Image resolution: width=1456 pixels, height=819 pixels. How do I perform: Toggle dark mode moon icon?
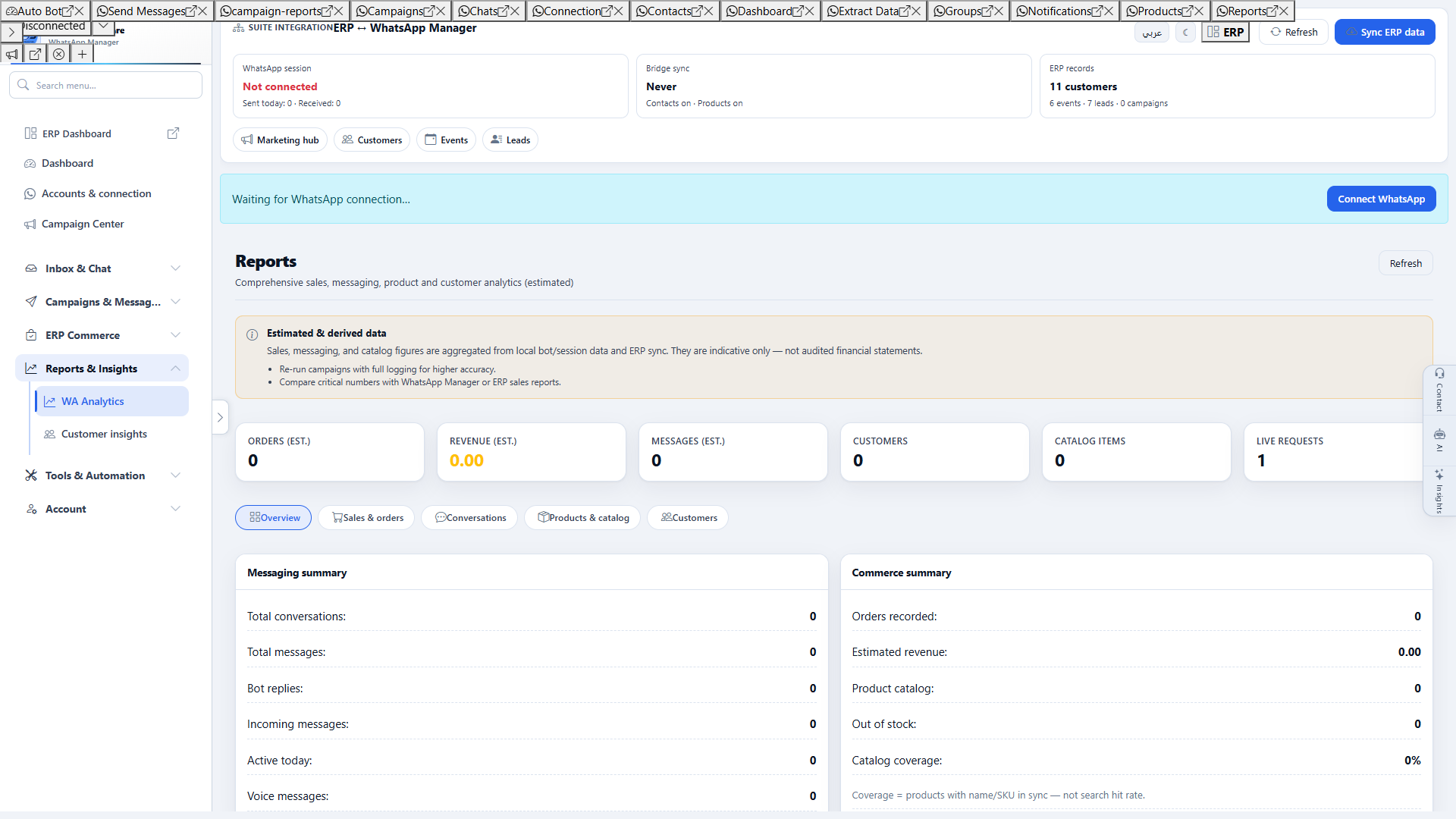pos(1185,32)
